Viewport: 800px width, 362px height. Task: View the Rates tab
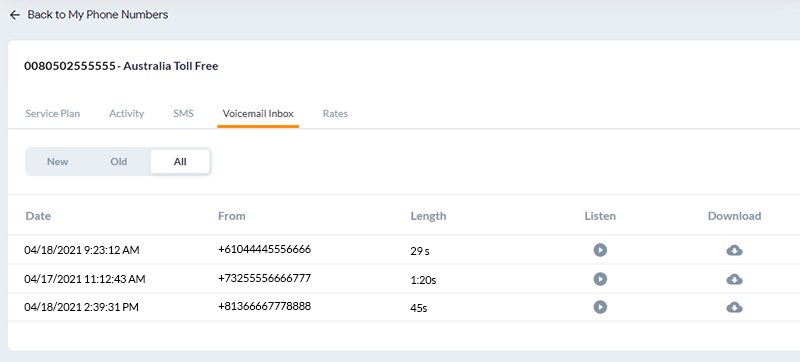(335, 114)
